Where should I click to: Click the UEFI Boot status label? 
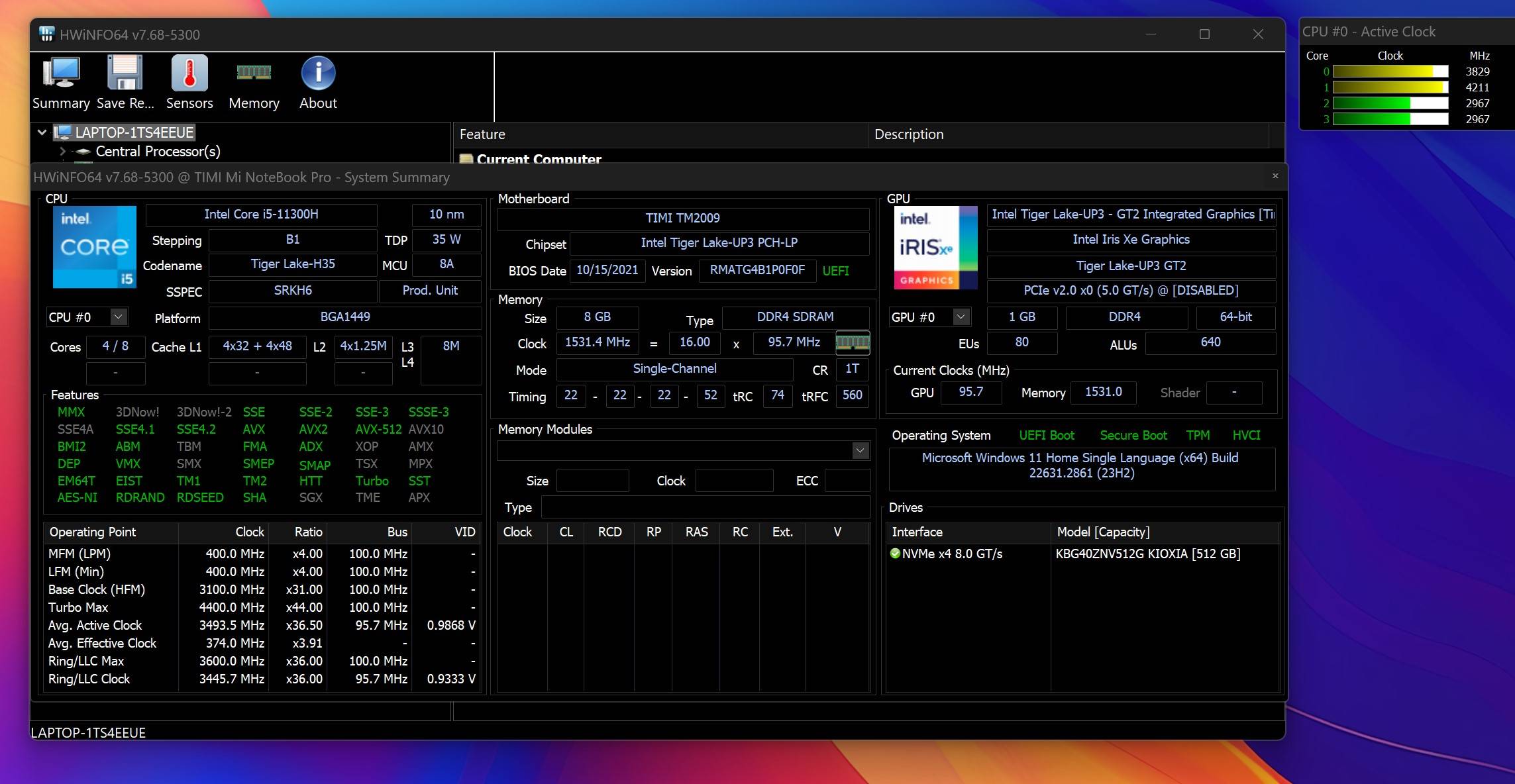click(1047, 435)
